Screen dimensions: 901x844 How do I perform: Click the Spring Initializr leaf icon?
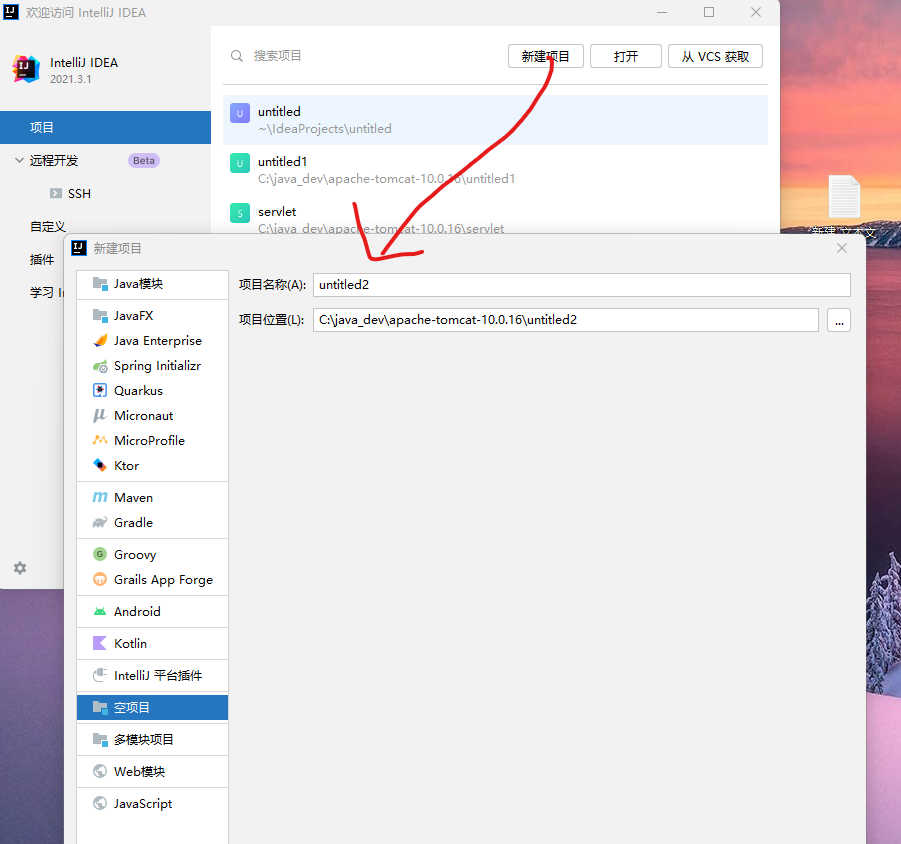pos(100,366)
